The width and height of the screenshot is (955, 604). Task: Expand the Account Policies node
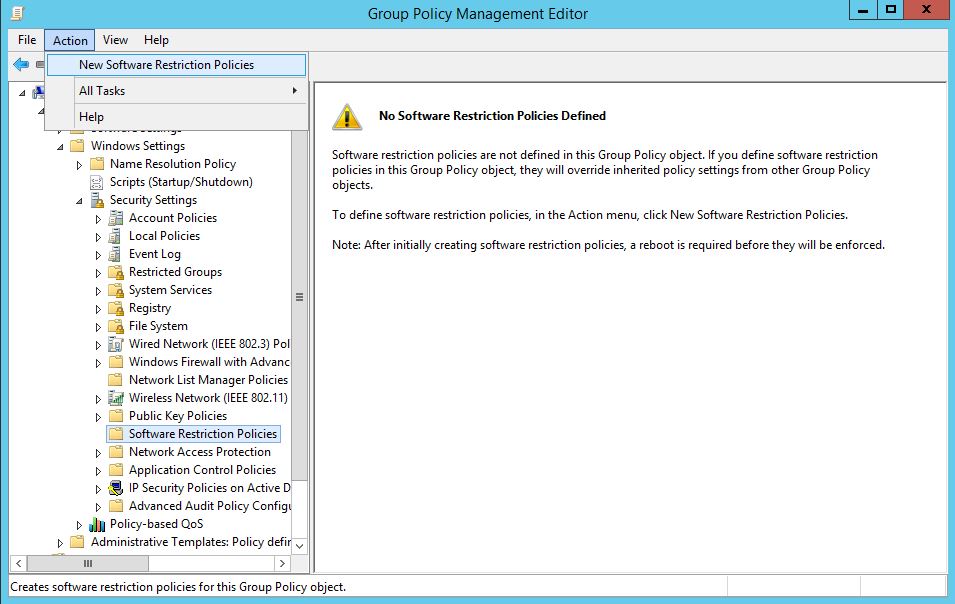[x=98, y=219]
